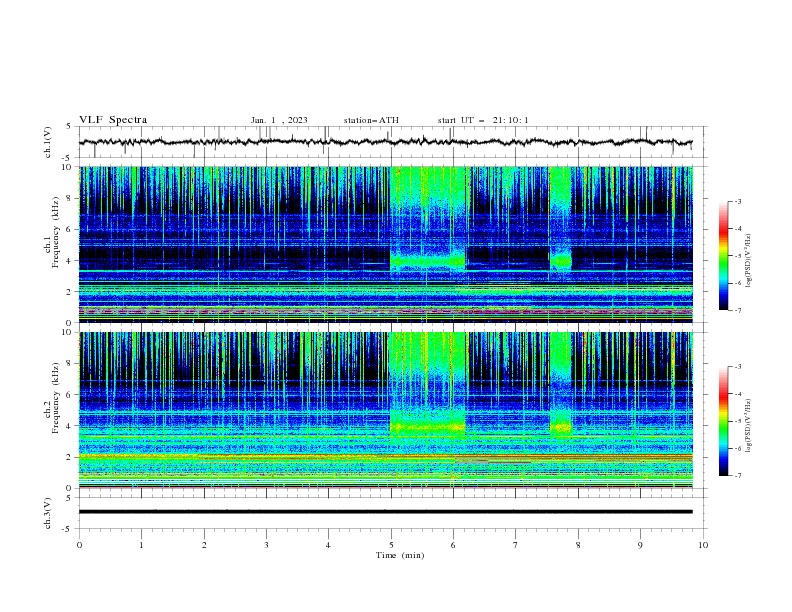
Task: Click the time axis tick label "10"
Action: point(703,545)
